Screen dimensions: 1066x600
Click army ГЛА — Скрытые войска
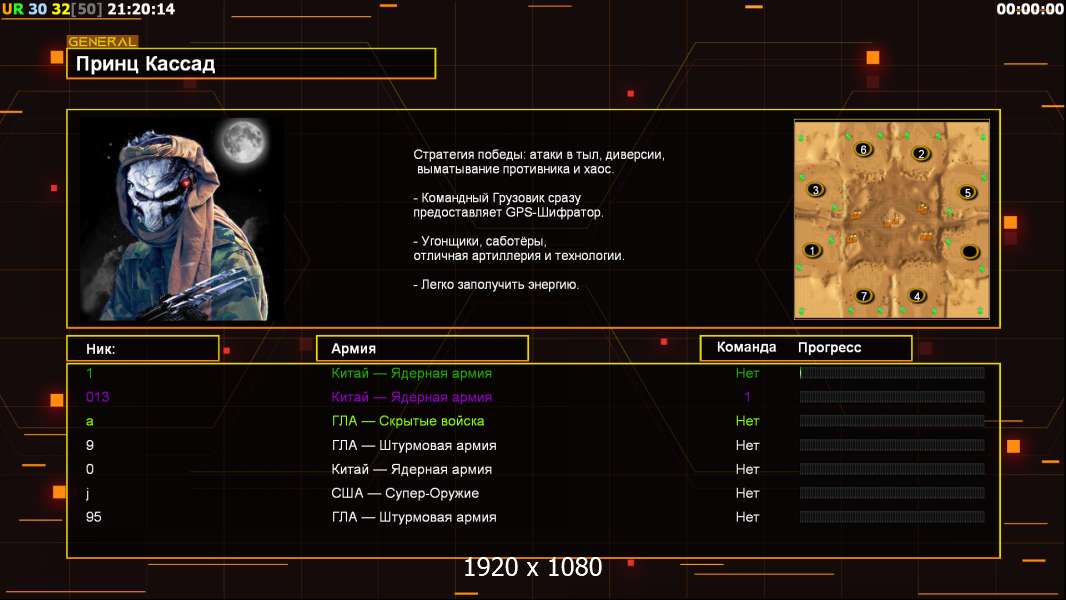[408, 421]
